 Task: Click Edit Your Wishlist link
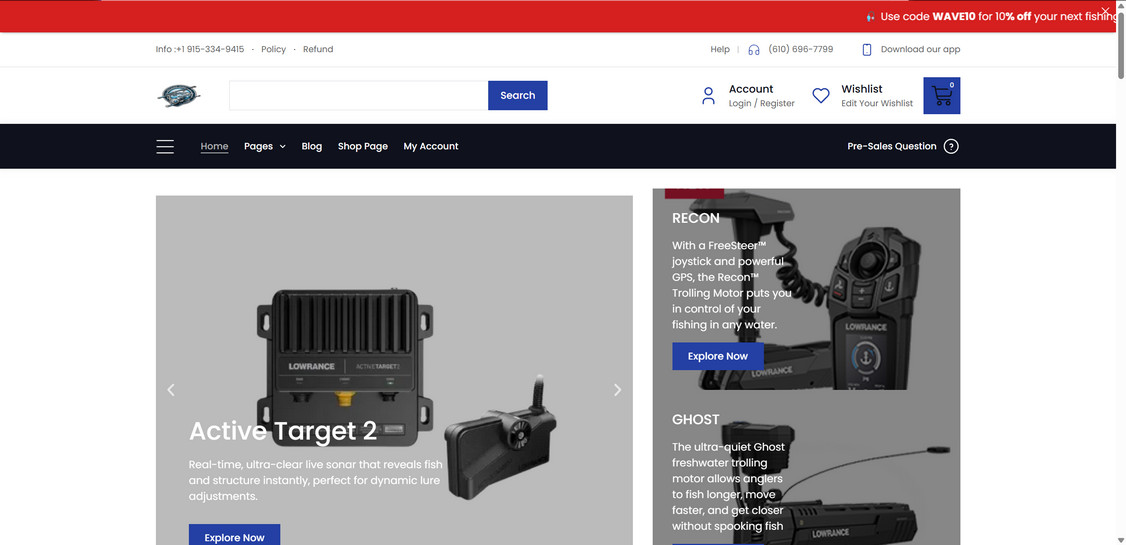click(878, 103)
